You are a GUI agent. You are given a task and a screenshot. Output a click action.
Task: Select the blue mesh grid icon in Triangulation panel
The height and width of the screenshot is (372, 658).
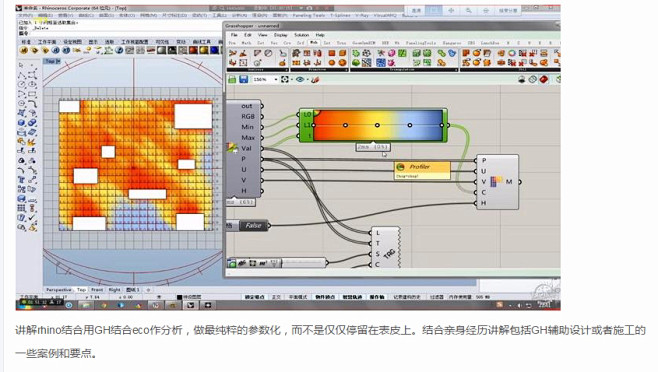pos(381,63)
